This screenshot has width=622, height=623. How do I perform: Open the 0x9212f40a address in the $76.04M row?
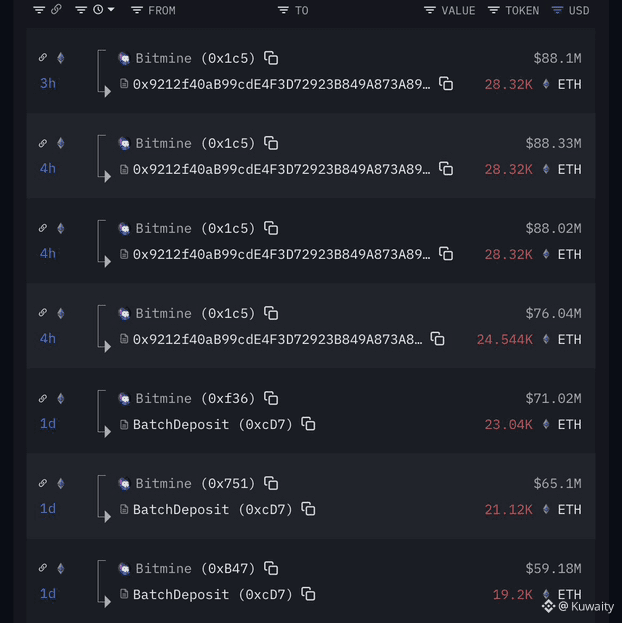[x=277, y=339]
